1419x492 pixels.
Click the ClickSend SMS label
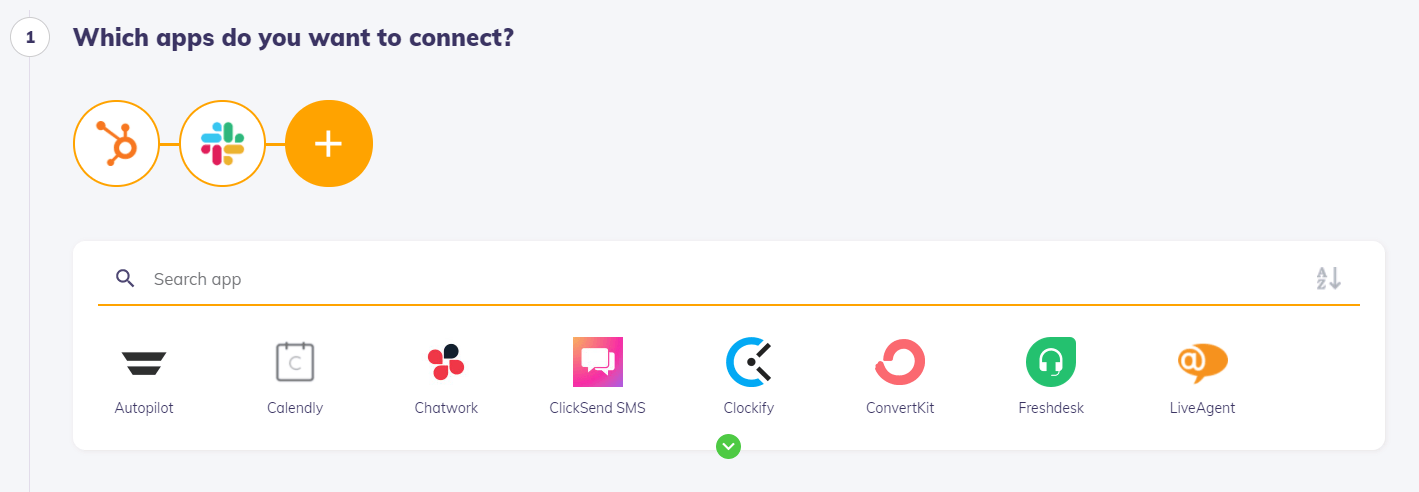point(598,408)
